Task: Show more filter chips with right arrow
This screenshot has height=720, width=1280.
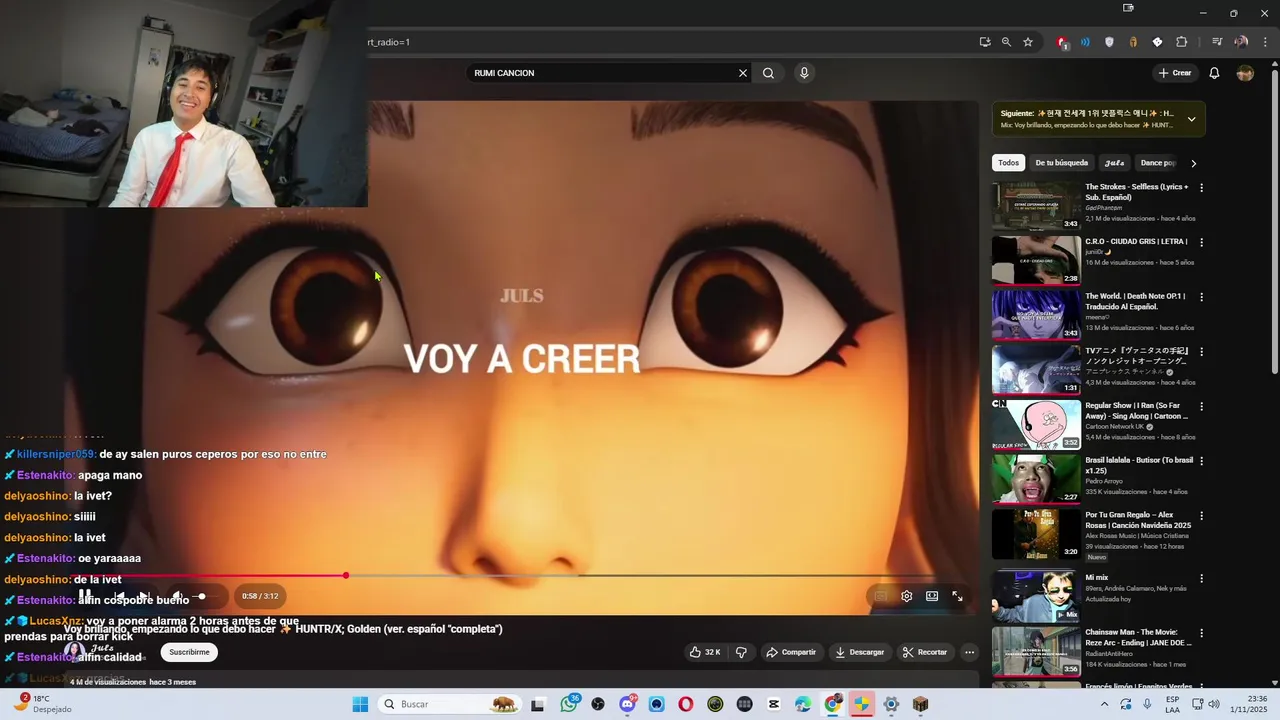Action: click(1193, 163)
